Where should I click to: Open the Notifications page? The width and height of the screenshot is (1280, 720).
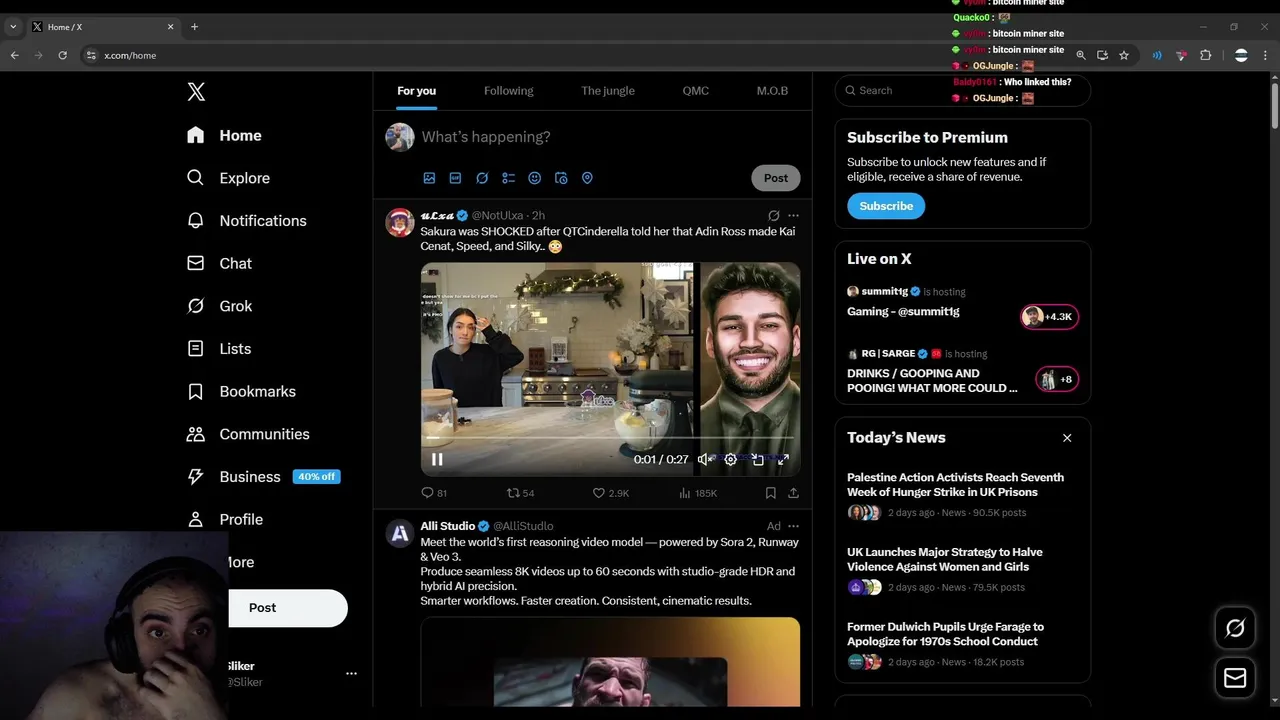[x=246, y=221]
